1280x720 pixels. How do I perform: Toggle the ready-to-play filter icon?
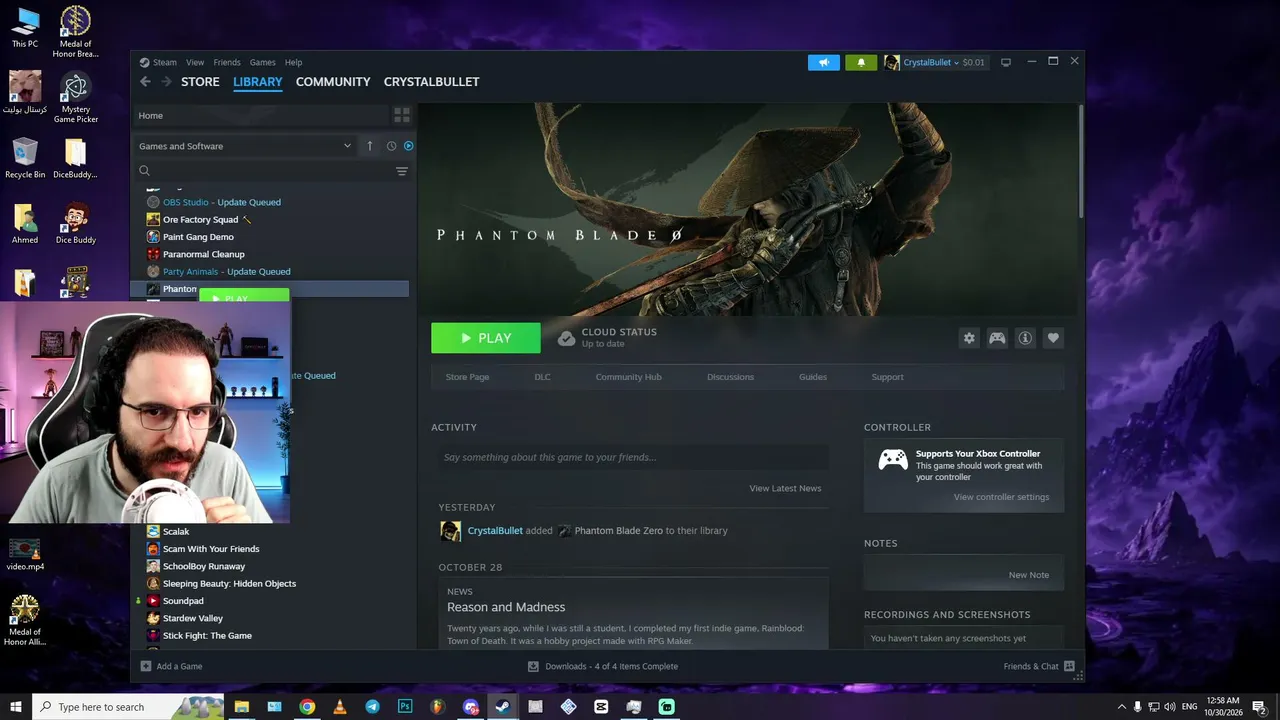pos(408,146)
